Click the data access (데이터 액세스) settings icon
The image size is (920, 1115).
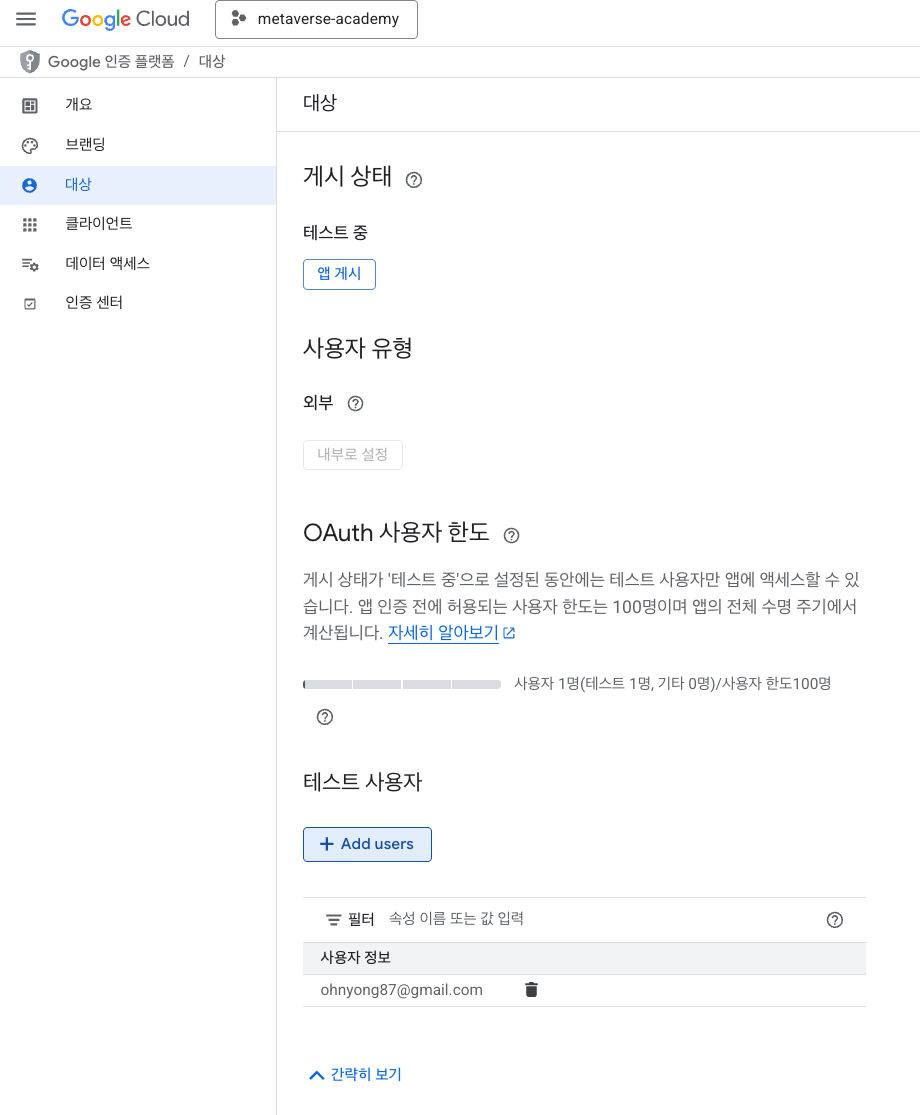coord(30,265)
